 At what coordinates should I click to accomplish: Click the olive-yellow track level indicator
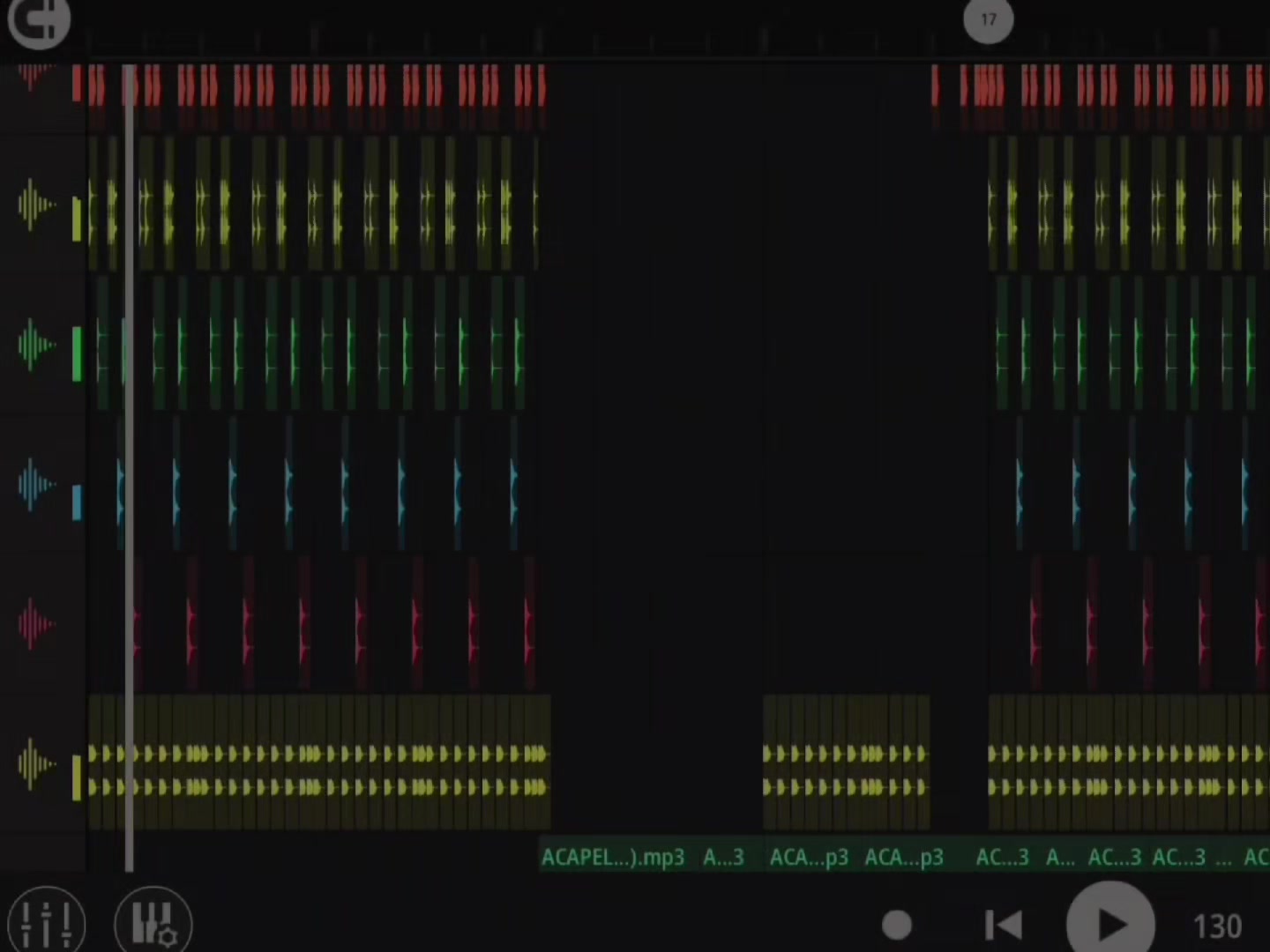pyautogui.click(x=78, y=219)
